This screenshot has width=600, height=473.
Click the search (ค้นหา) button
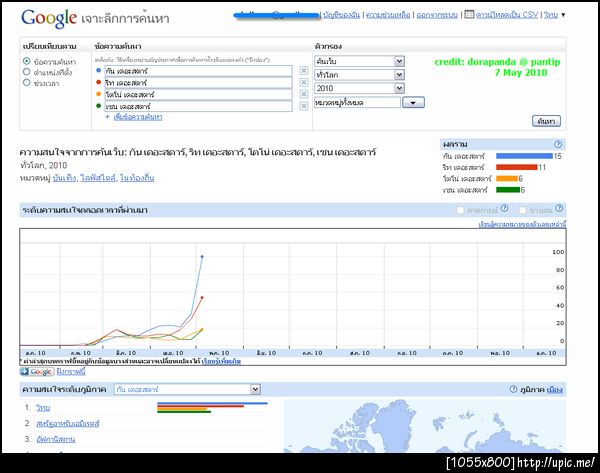(x=546, y=121)
